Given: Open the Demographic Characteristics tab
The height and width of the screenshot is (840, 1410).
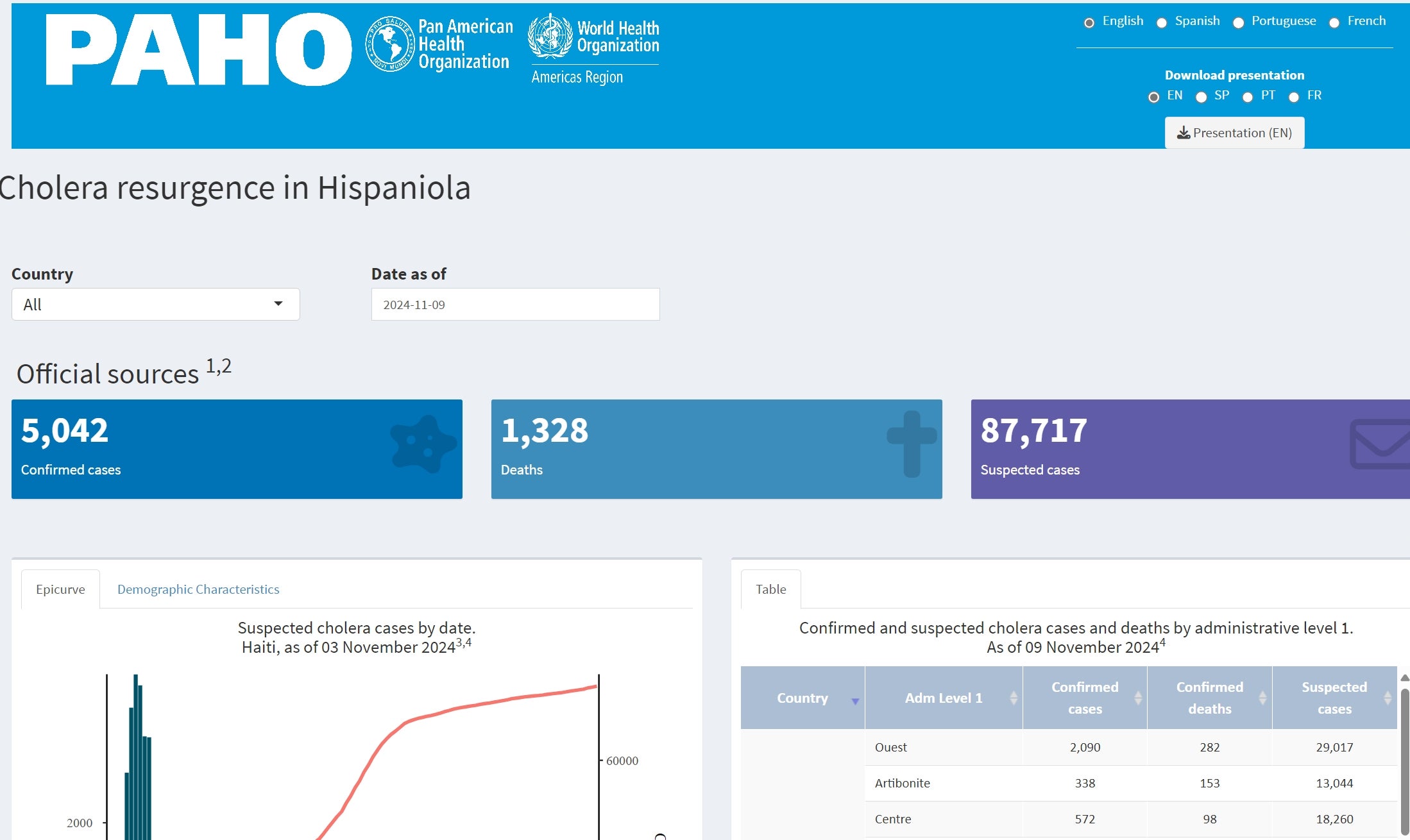Looking at the screenshot, I should point(198,589).
